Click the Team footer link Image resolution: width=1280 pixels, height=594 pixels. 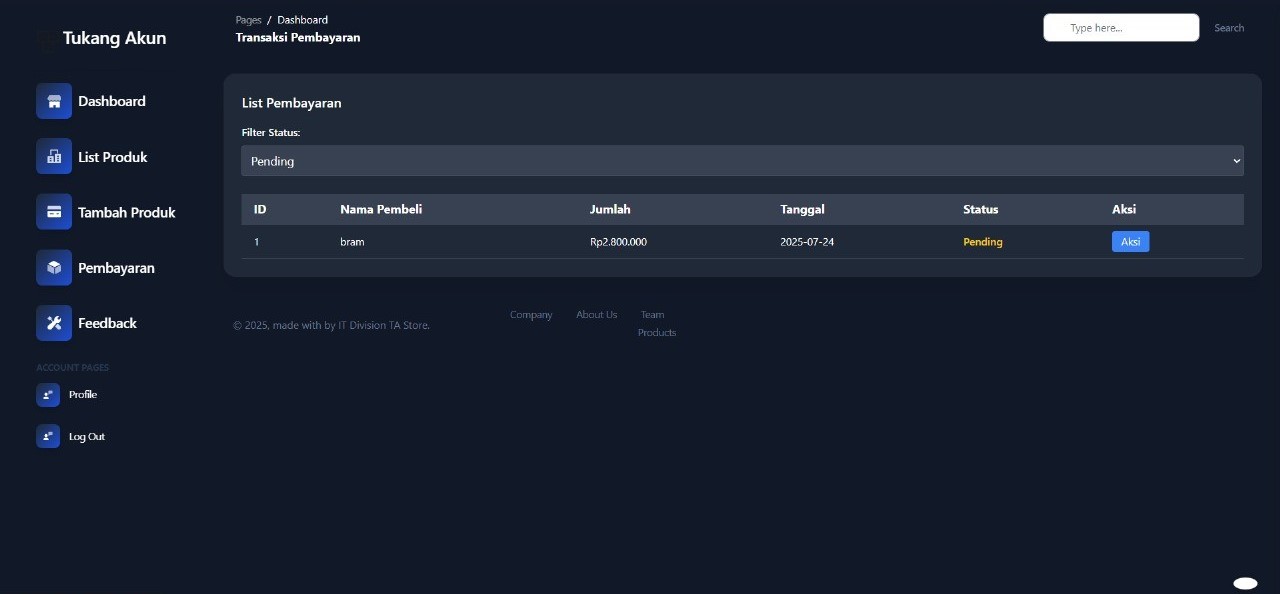652,315
